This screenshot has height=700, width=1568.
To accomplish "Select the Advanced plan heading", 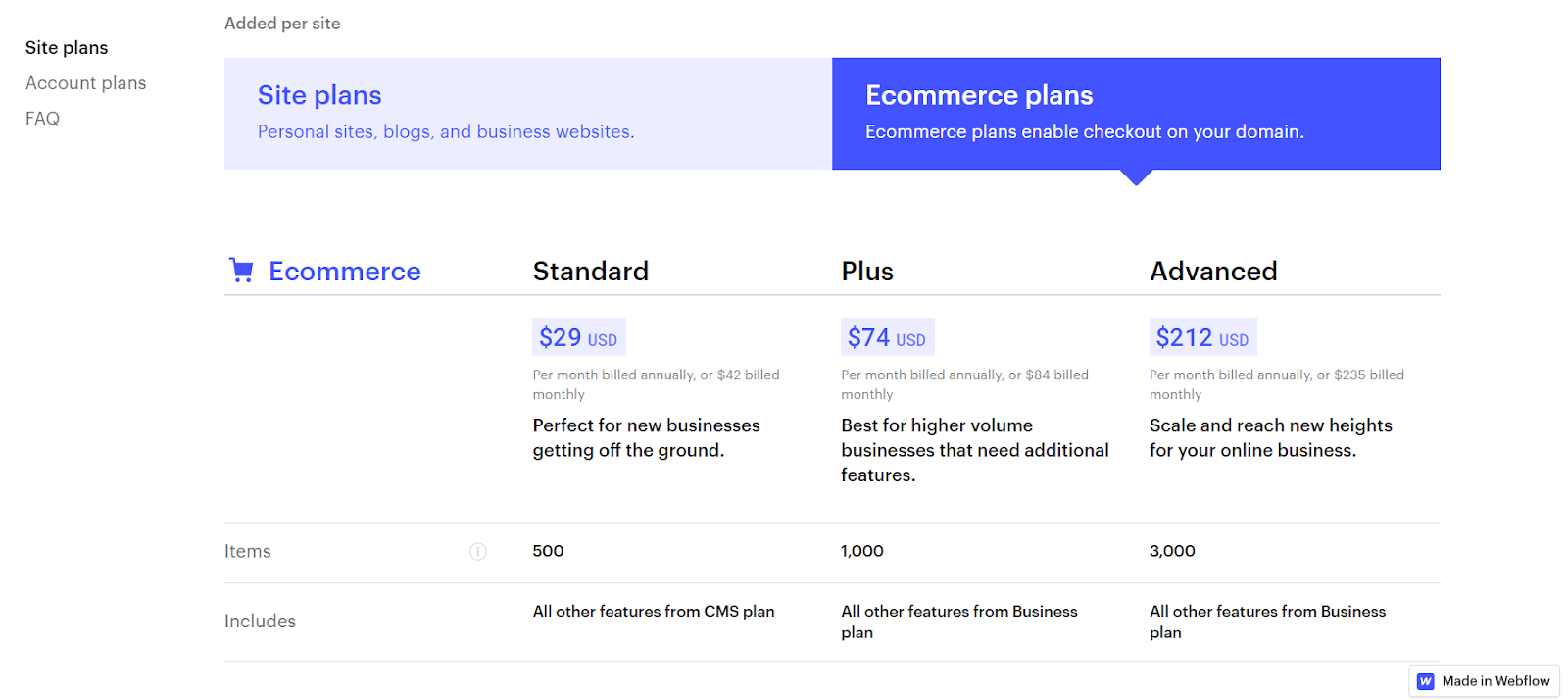I will tap(1213, 272).
